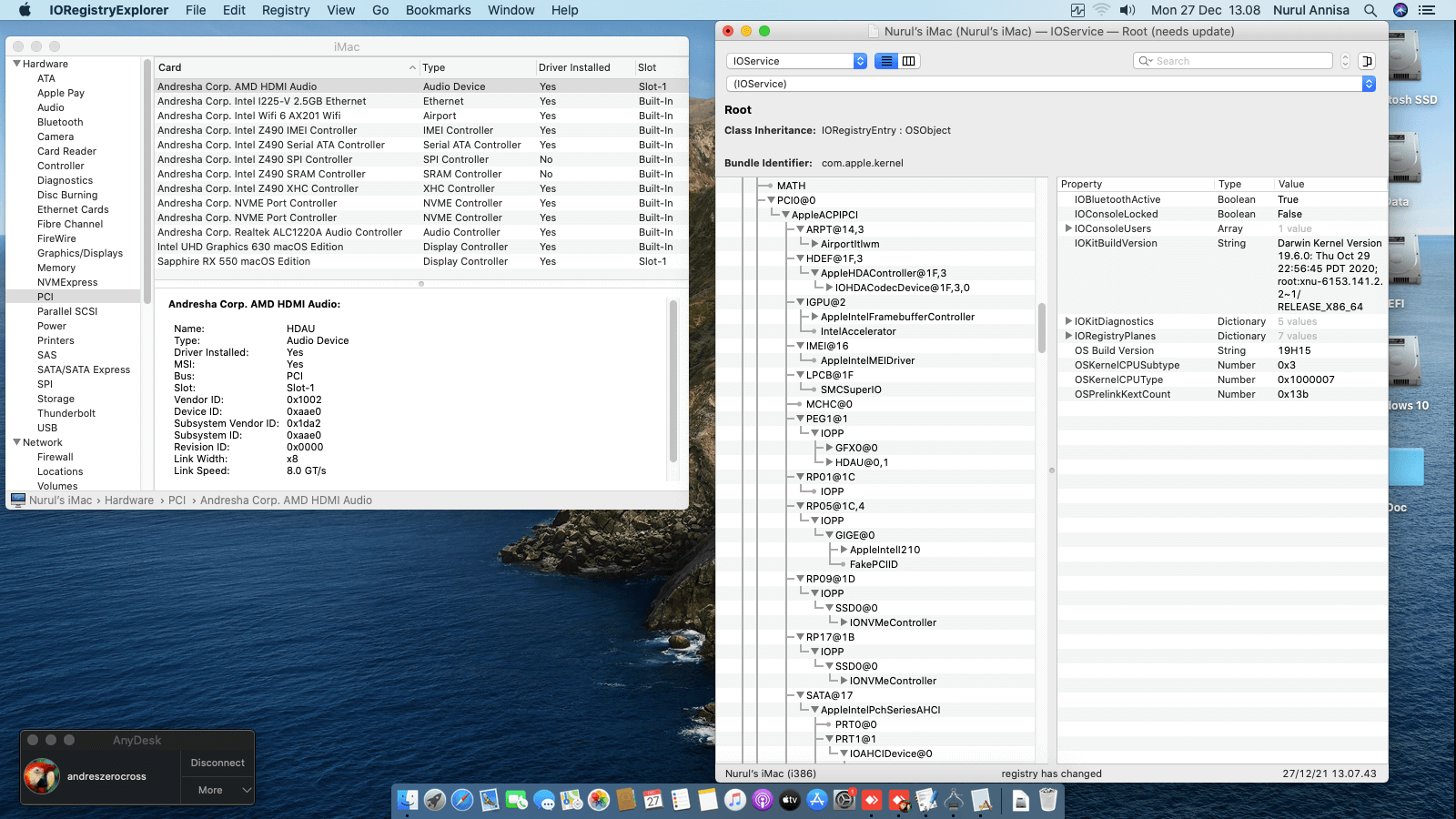
Task: Switch to column view in IORegistryExplorer toolbar
Action: (x=908, y=61)
